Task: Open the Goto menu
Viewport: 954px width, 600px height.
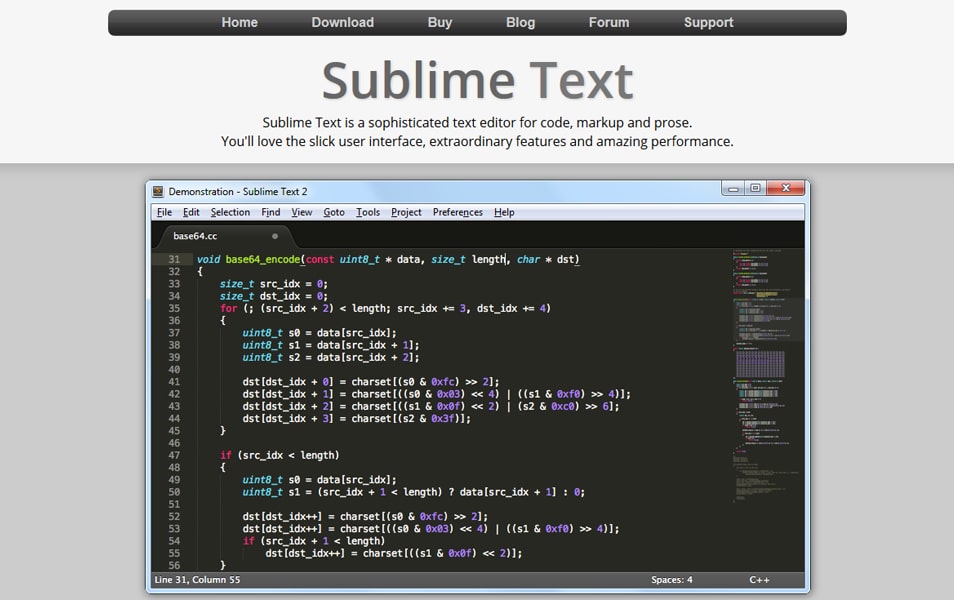Action: point(334,212)
